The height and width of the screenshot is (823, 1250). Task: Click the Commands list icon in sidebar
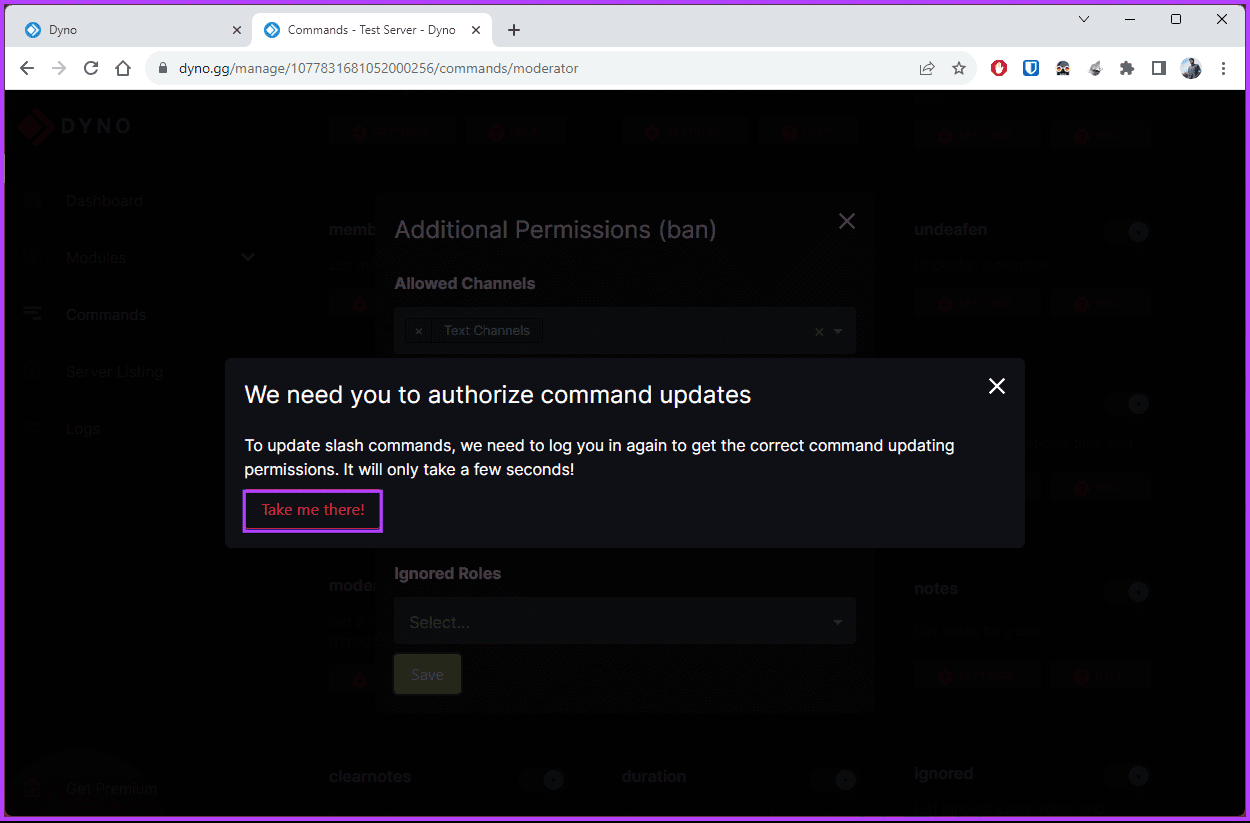point(33,315)
